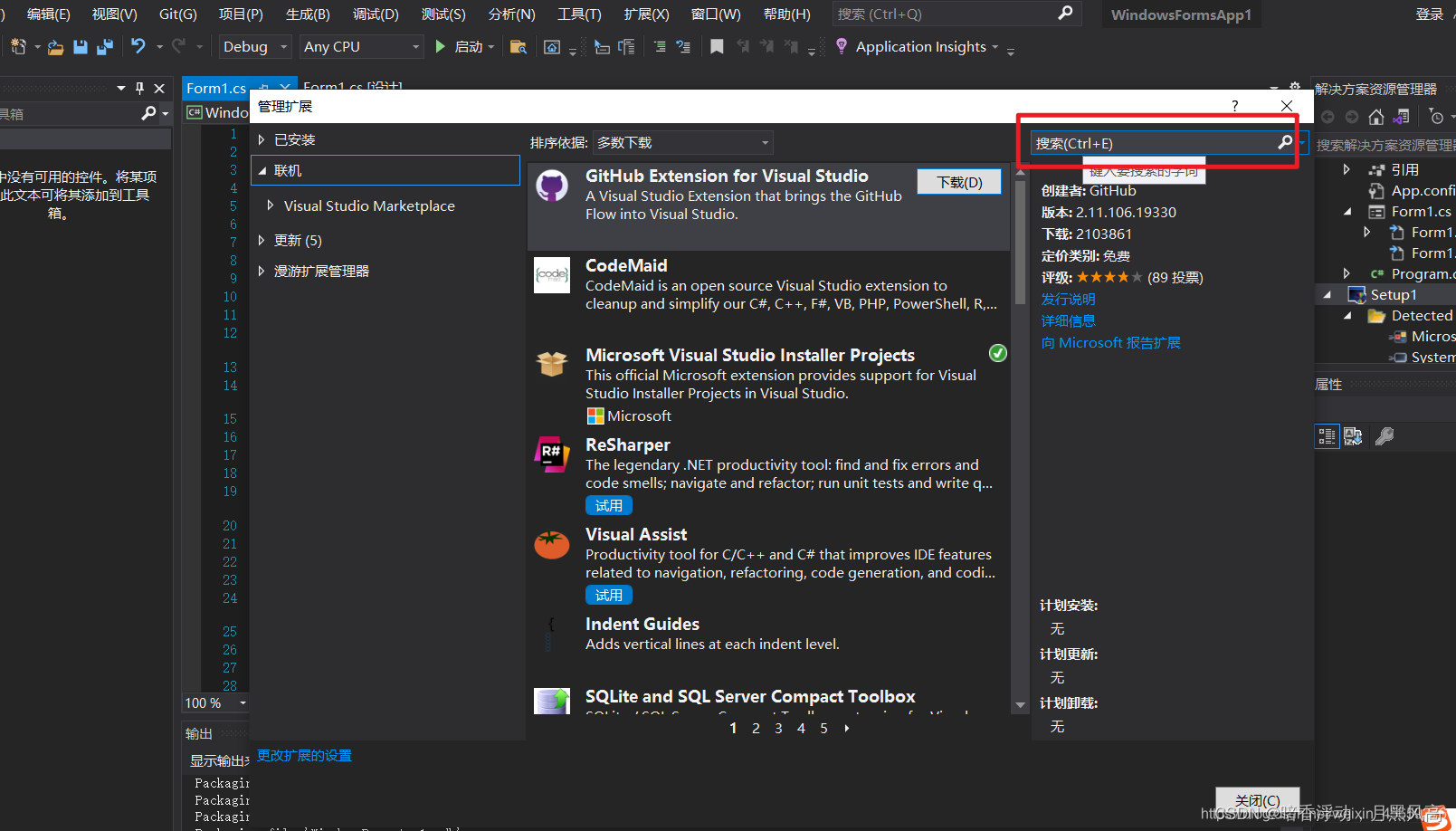Click the Properties Alphabetical sort icon
This screenshot has height=831, width=1456.
(1353, 437)
